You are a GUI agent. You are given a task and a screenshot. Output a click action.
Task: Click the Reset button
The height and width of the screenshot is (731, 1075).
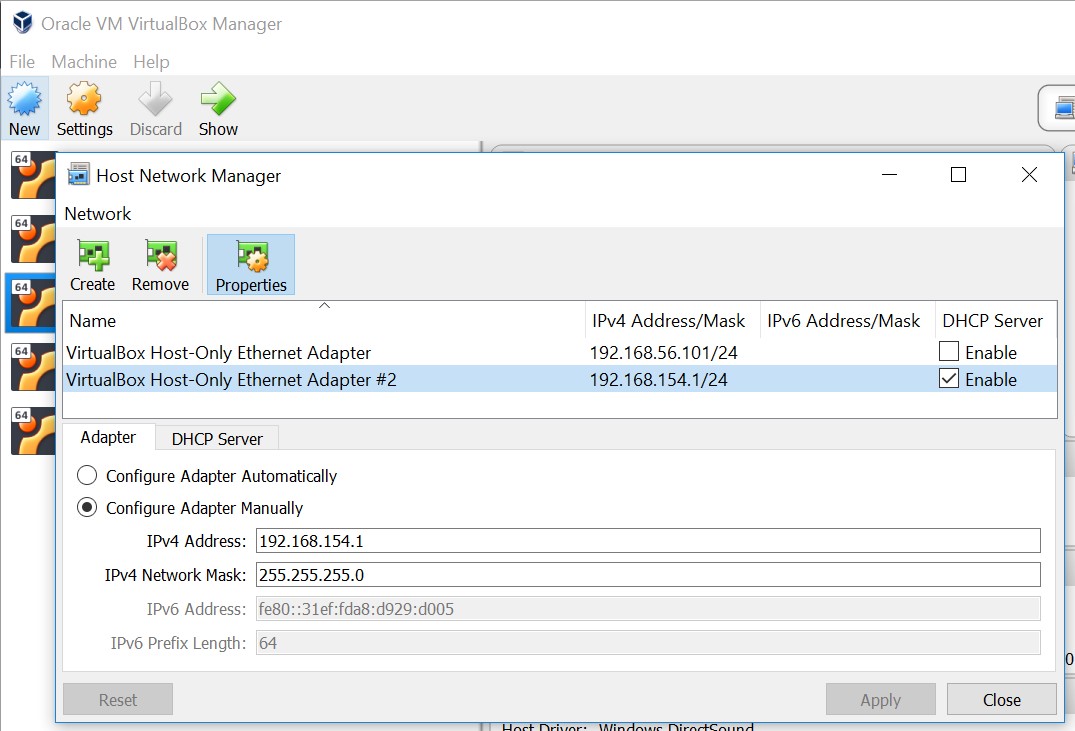click(x=118, y=699)
